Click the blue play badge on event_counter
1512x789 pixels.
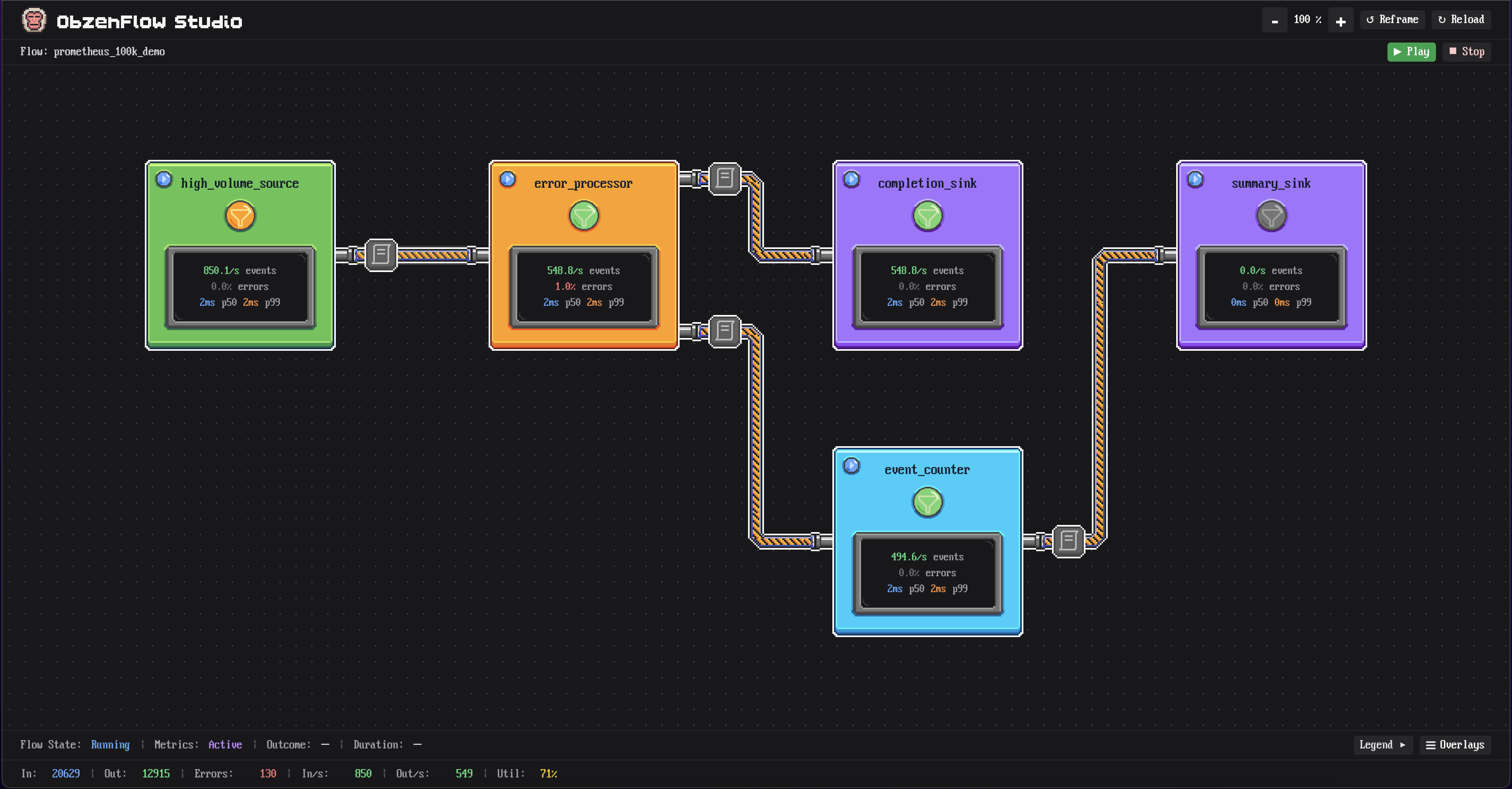pyautogui.click(x=851, y=466)
